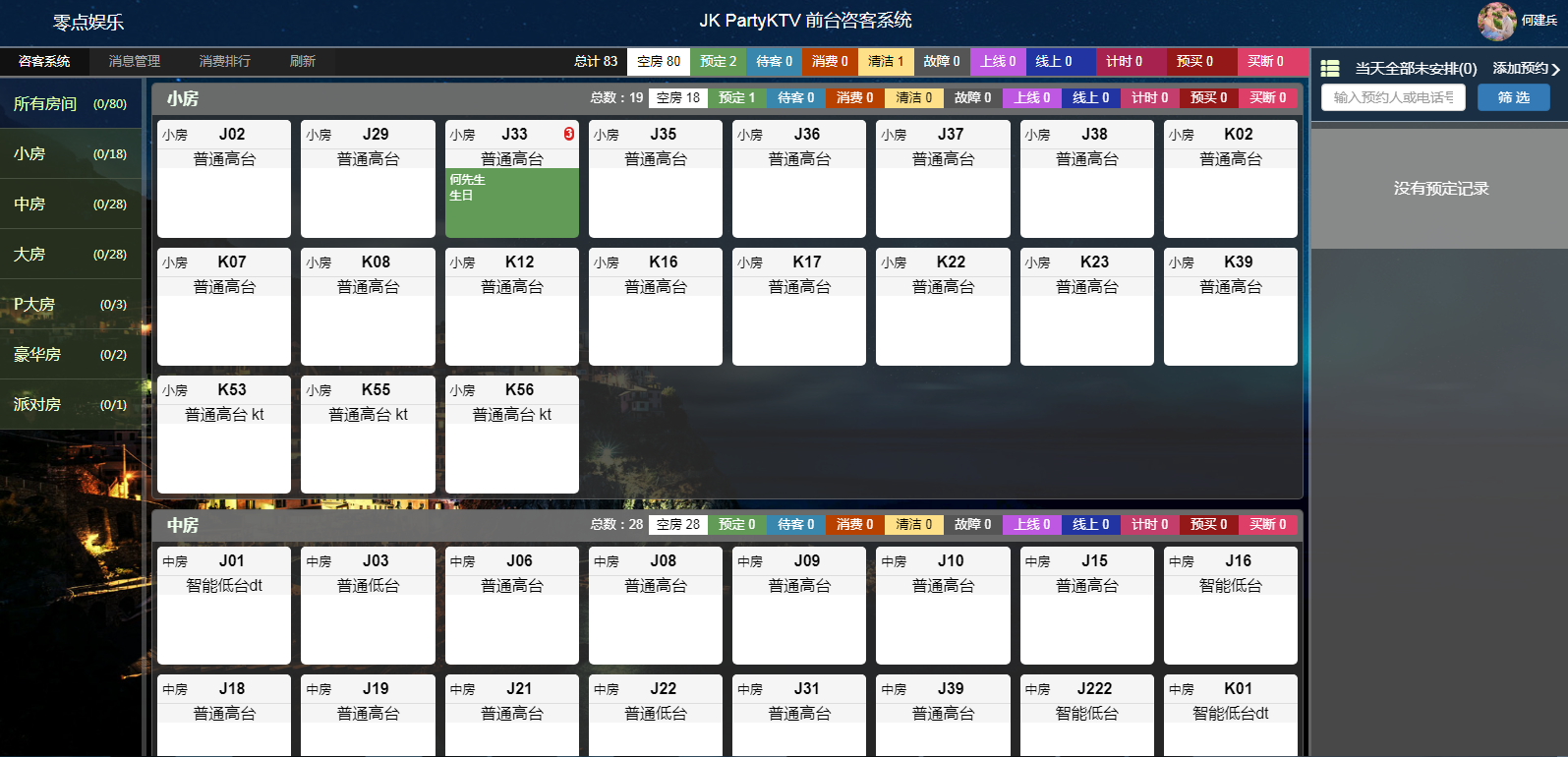Select room card K56

click(511, 435)
